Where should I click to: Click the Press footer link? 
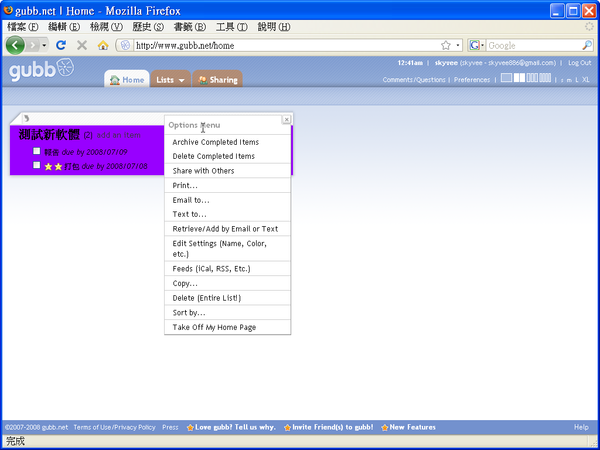tap(170, 427)
